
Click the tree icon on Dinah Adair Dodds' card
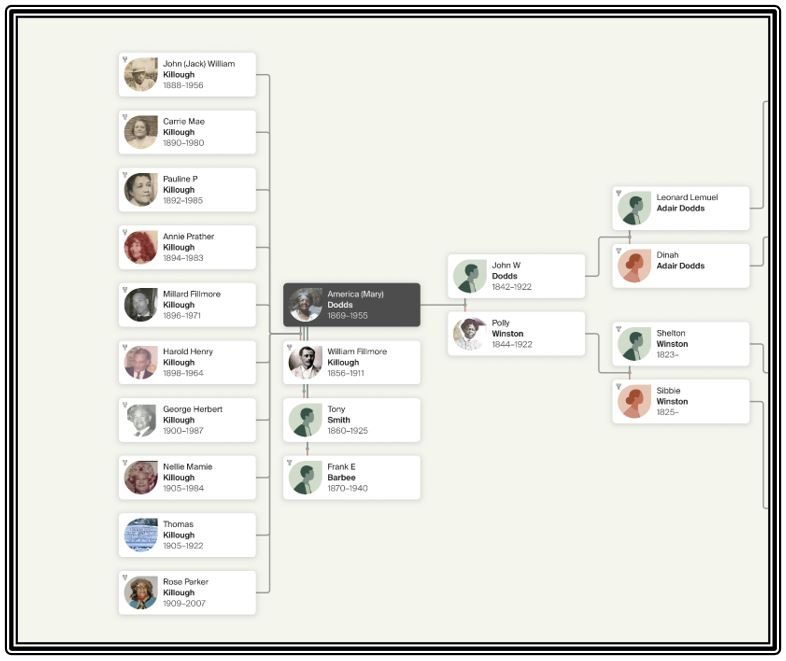619,251
